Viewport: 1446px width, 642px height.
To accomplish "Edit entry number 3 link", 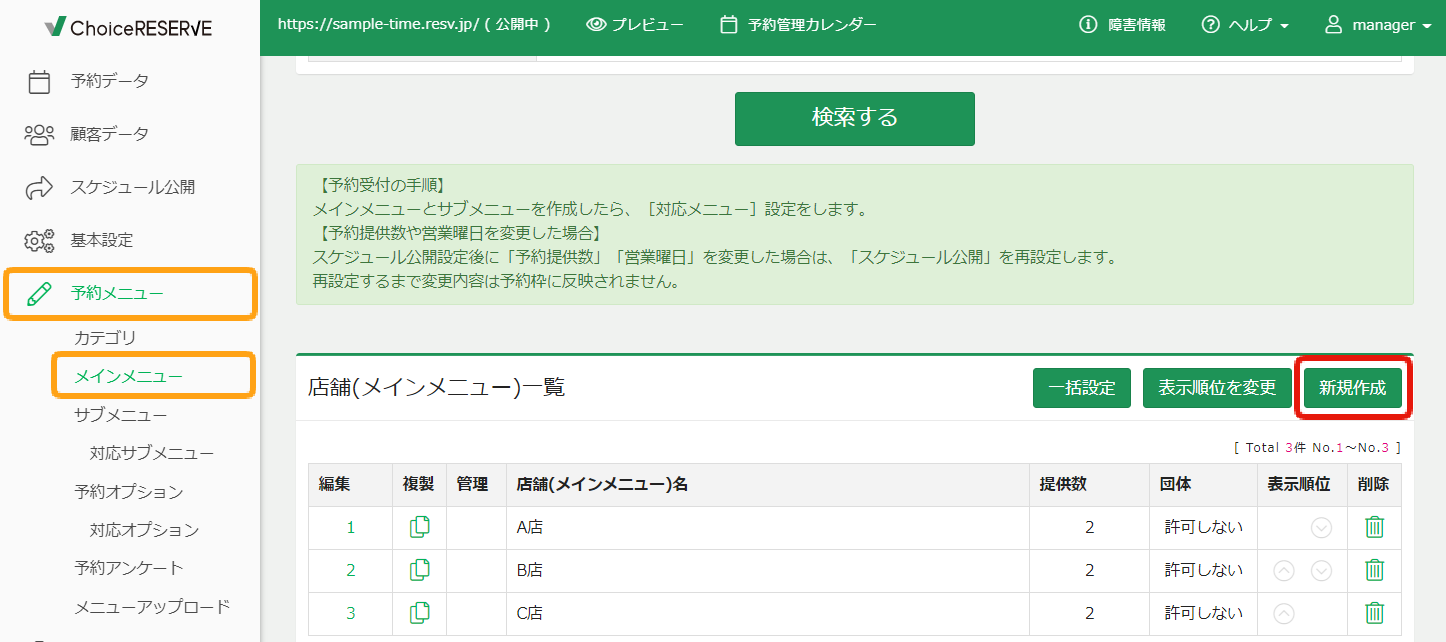I will [350, 614].
